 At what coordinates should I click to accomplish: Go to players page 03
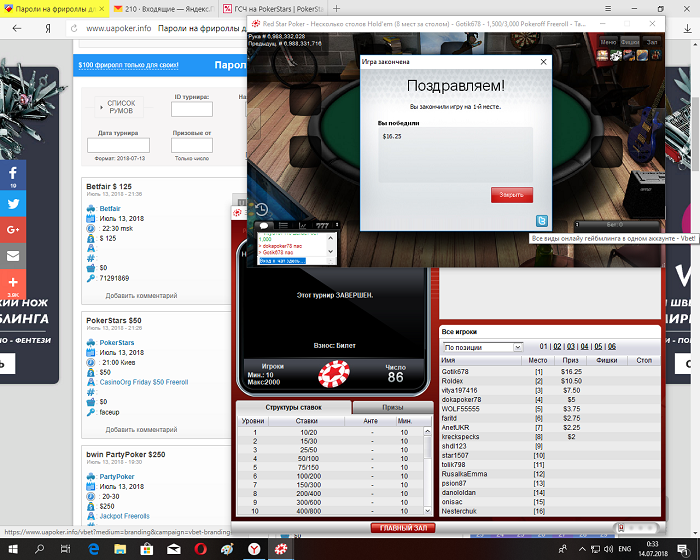point(571,347)
